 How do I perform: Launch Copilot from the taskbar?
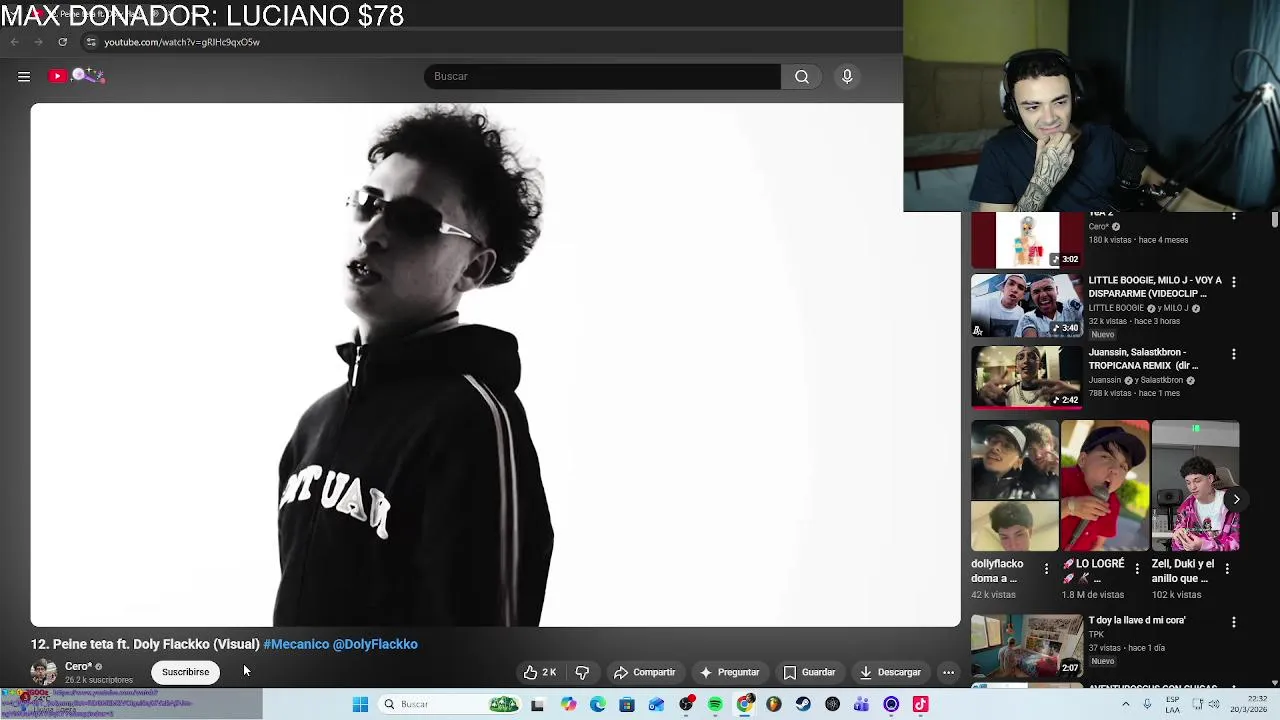click(x=568, y=704)
